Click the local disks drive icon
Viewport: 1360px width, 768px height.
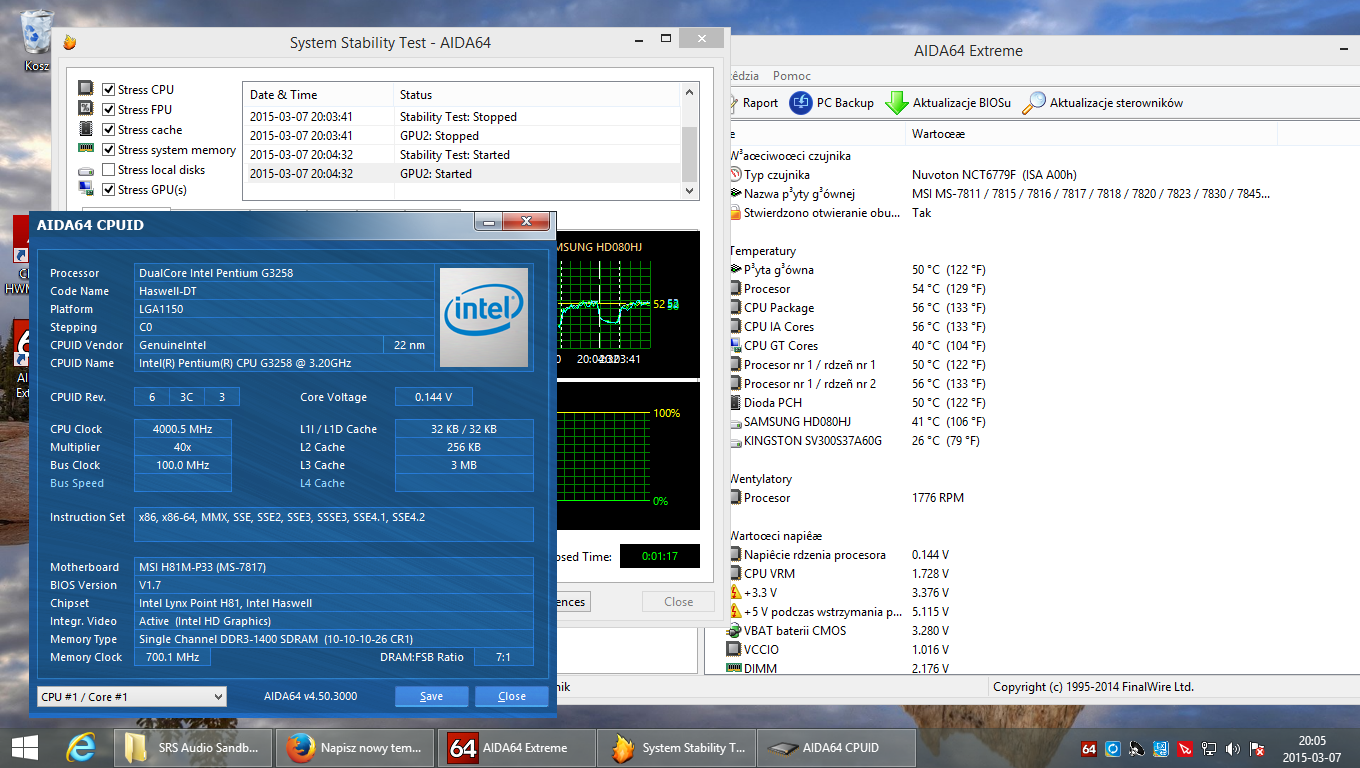[86, 170]
